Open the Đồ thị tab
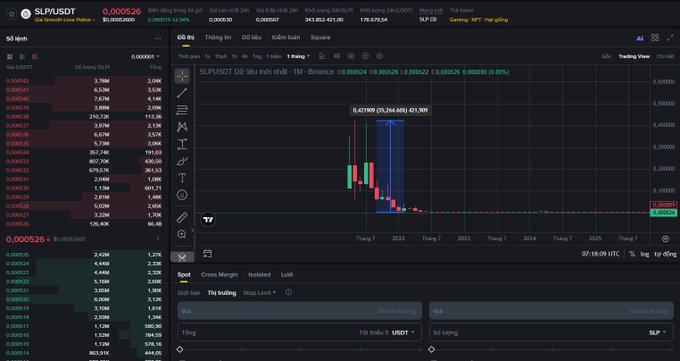 [186, 38]
